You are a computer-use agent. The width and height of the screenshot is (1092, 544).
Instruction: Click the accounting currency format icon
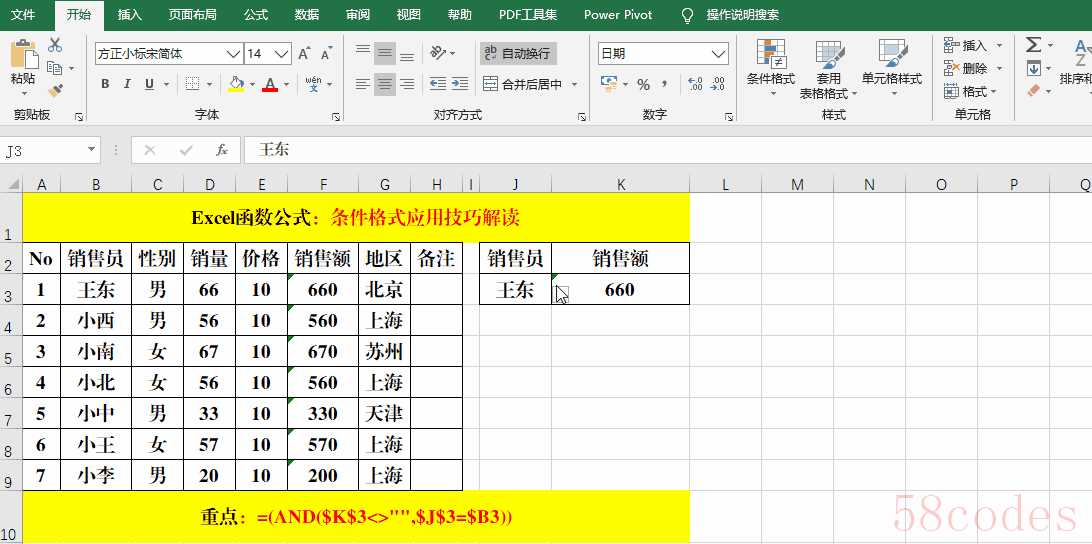pyautogui.click(x=609, y=84)
